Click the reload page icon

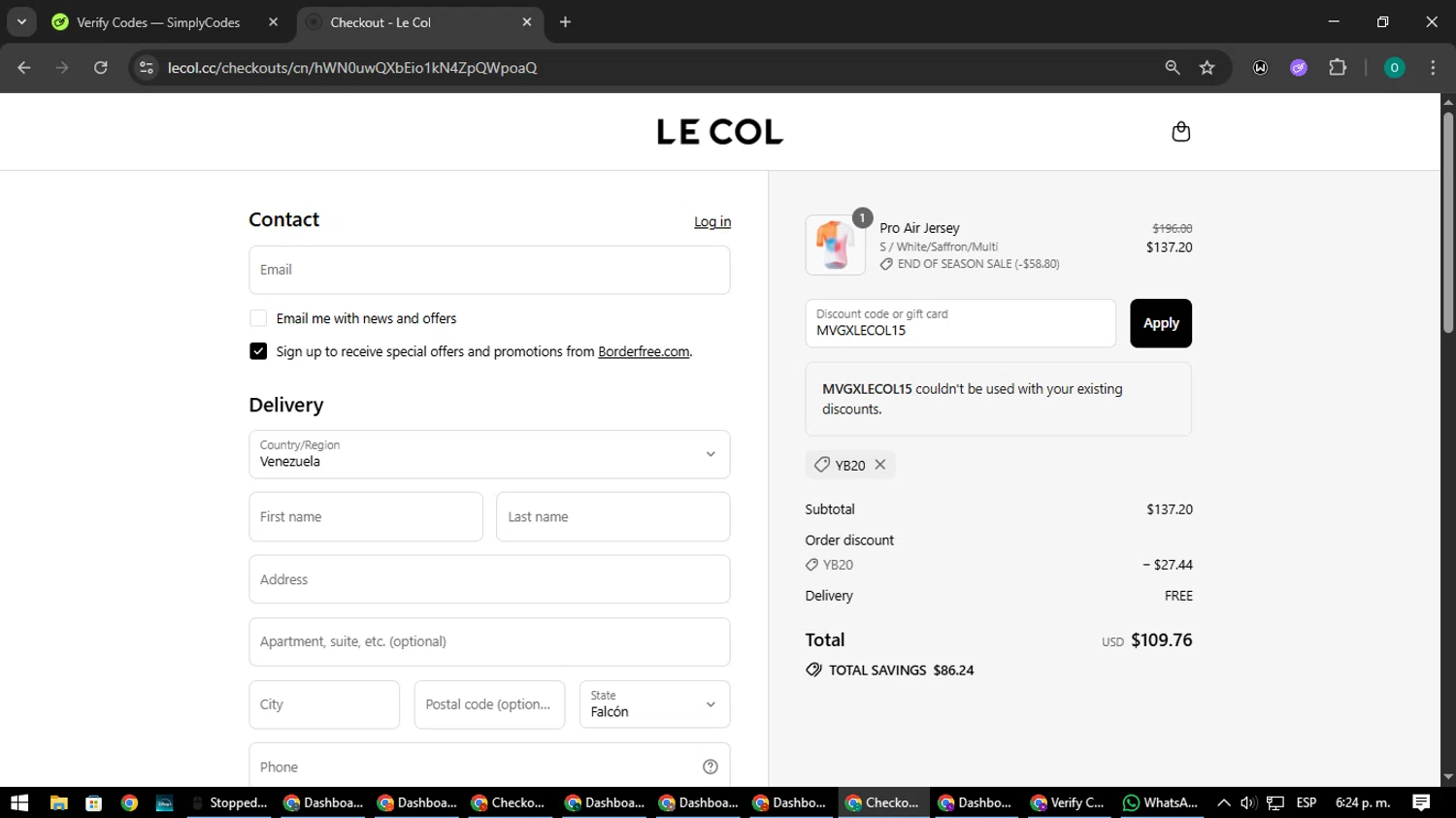[x=101, y=67]
